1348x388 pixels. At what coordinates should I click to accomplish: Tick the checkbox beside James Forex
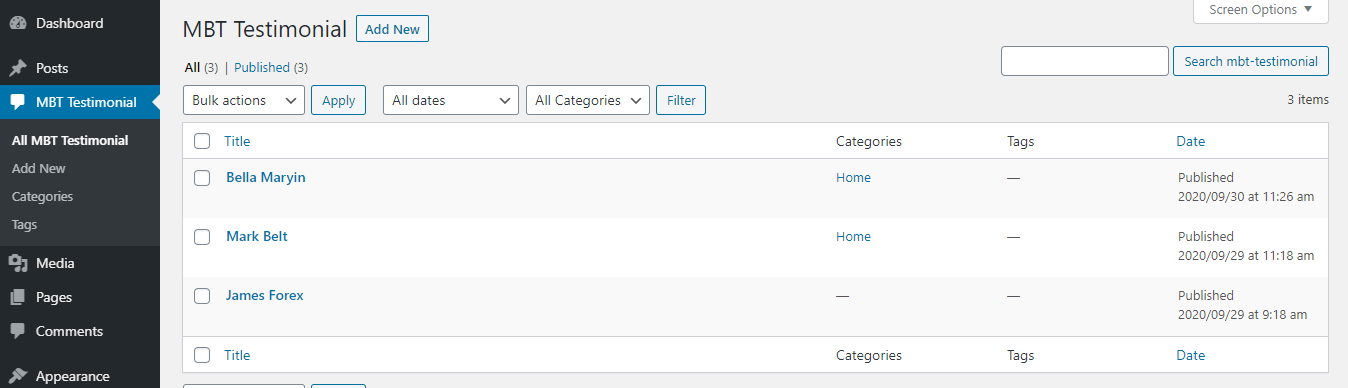(x=202, y=296)
